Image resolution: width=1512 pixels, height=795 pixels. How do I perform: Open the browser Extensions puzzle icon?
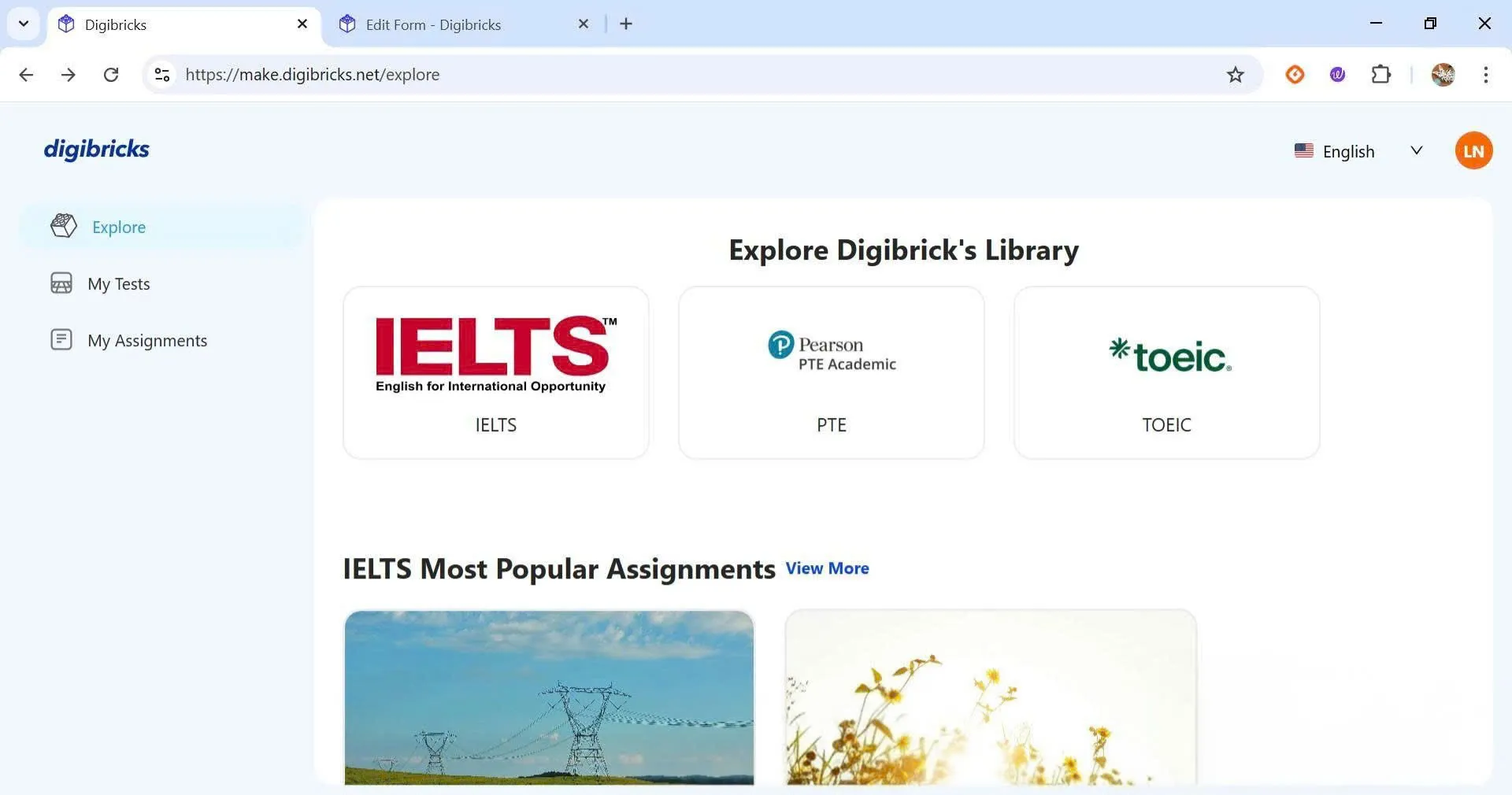click(1380, 75)
